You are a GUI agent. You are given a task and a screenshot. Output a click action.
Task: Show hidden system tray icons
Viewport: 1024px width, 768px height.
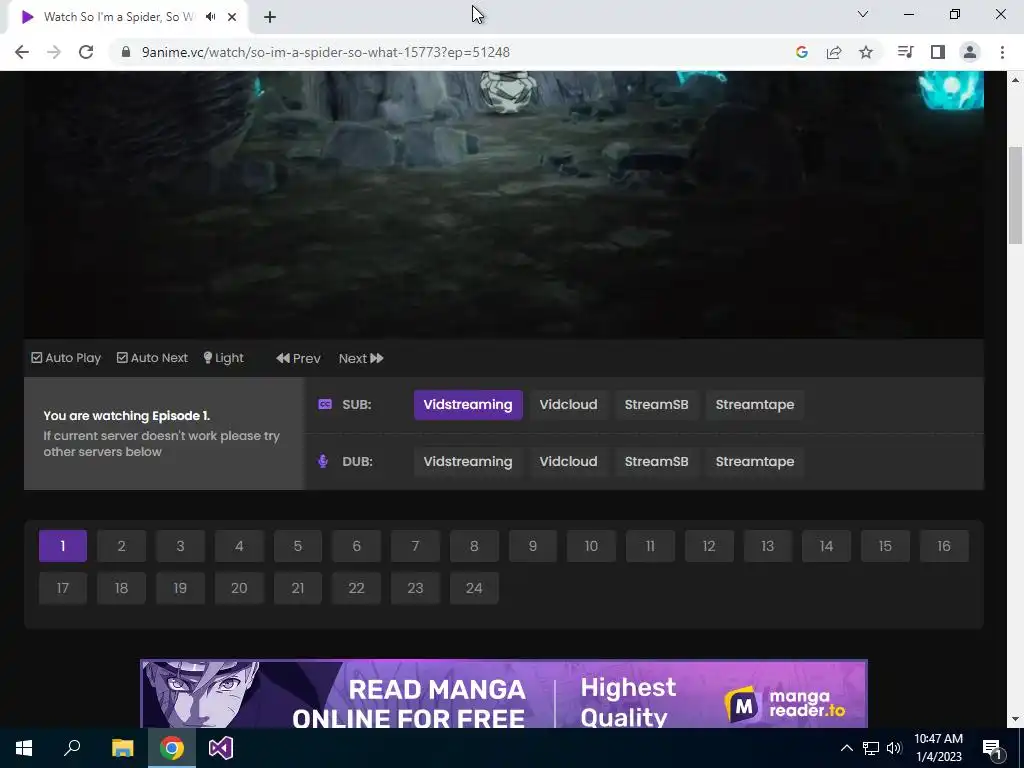pyautogui.click(x=846, y=748)
